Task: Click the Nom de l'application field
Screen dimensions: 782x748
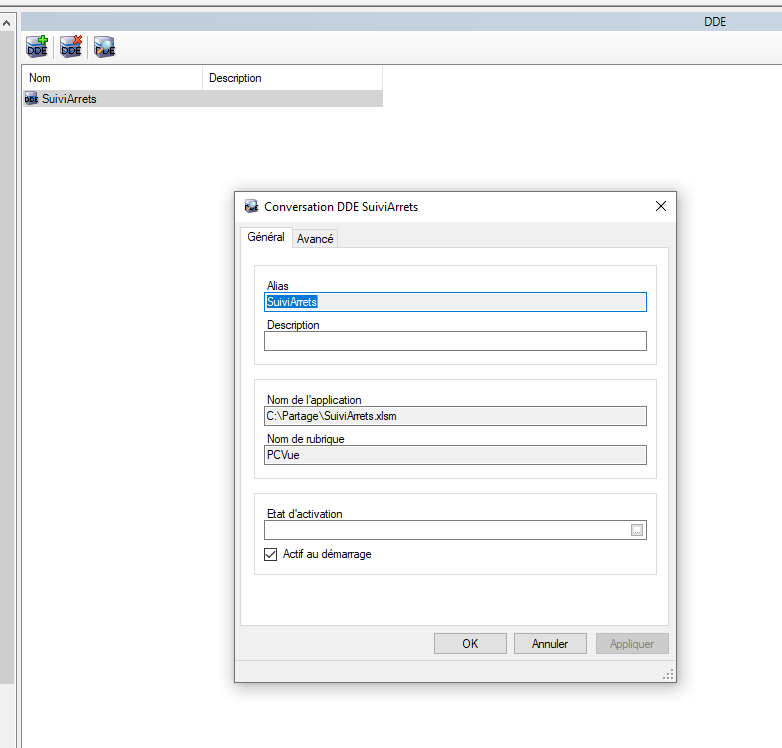Action: point(455,416)
